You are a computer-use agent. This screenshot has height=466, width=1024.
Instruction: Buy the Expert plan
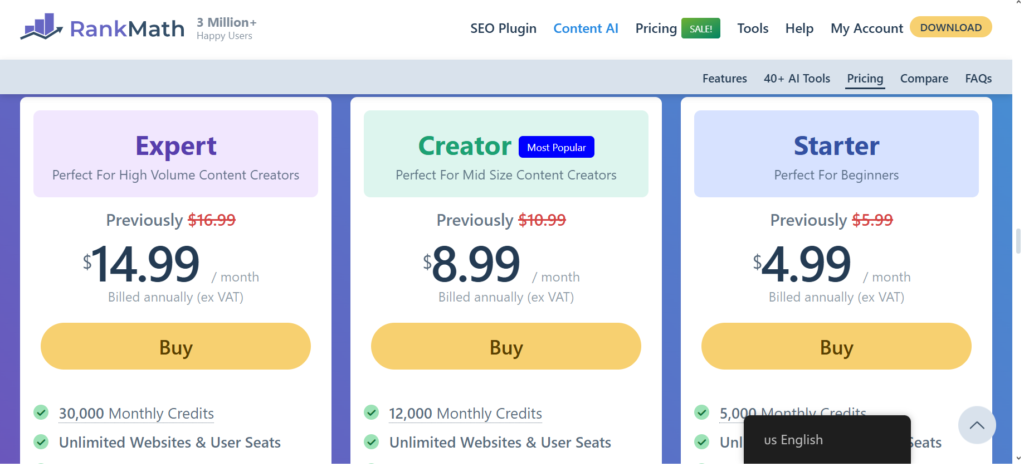tap(176, 347)
